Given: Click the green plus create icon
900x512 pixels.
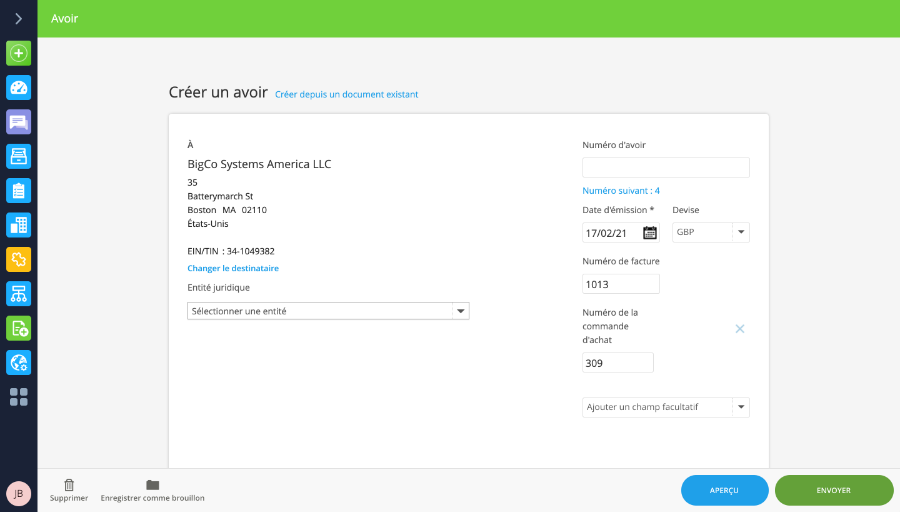Looking at the screenshot, I should coord(18,53).
